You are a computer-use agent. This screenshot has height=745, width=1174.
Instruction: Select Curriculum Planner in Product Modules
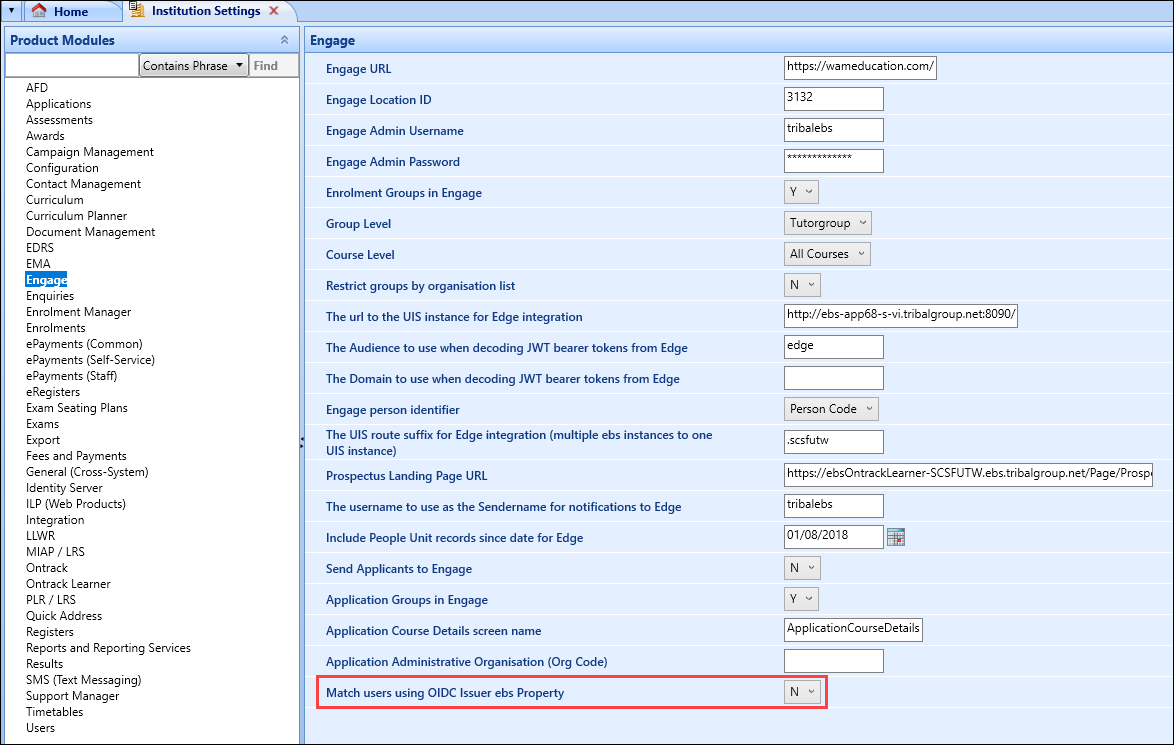76,215
